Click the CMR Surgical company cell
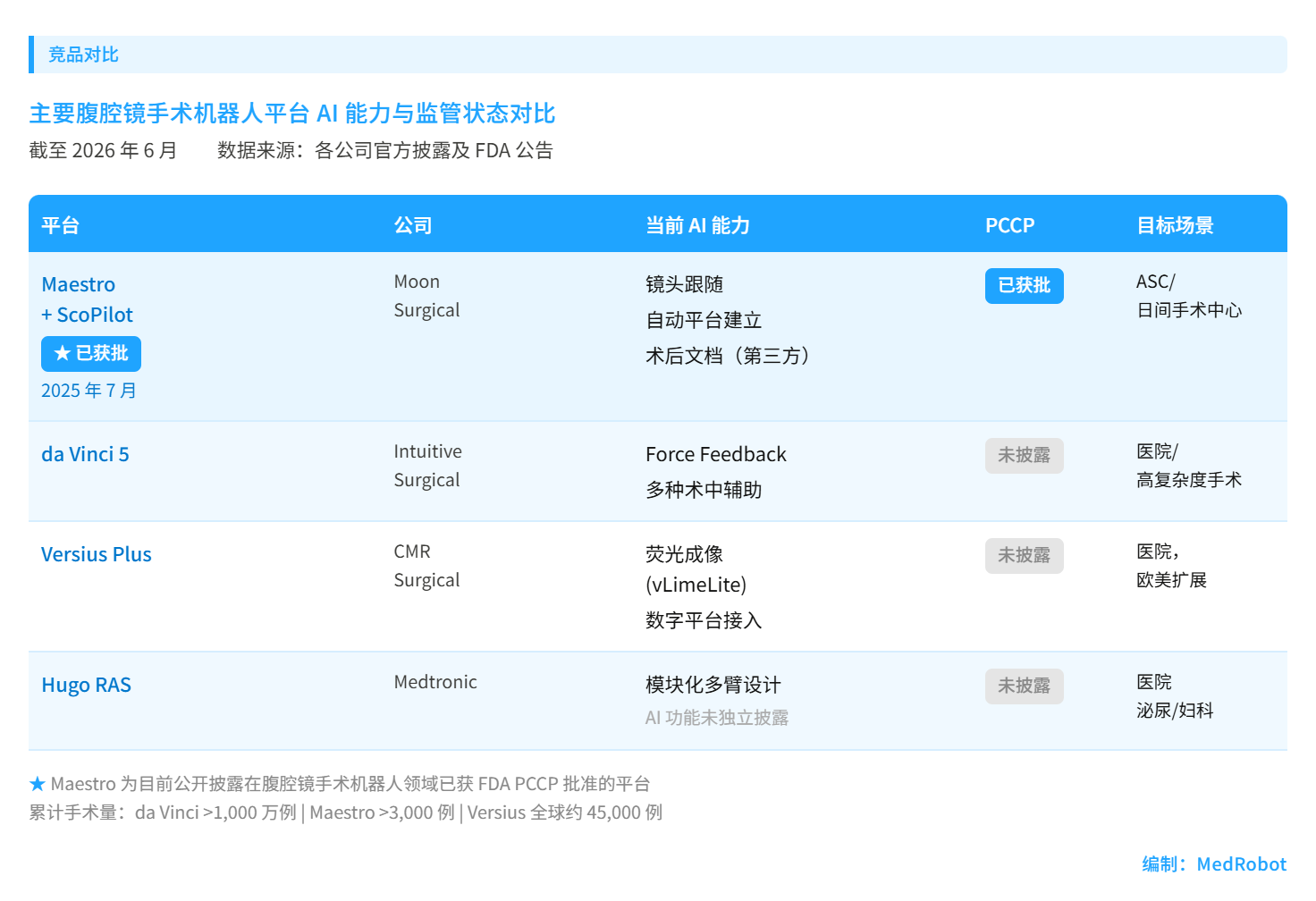 pos(426,566)
